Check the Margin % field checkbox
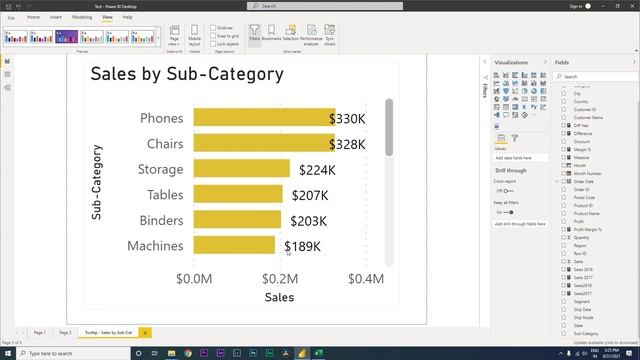640x360 pixels. pos(564,149)
